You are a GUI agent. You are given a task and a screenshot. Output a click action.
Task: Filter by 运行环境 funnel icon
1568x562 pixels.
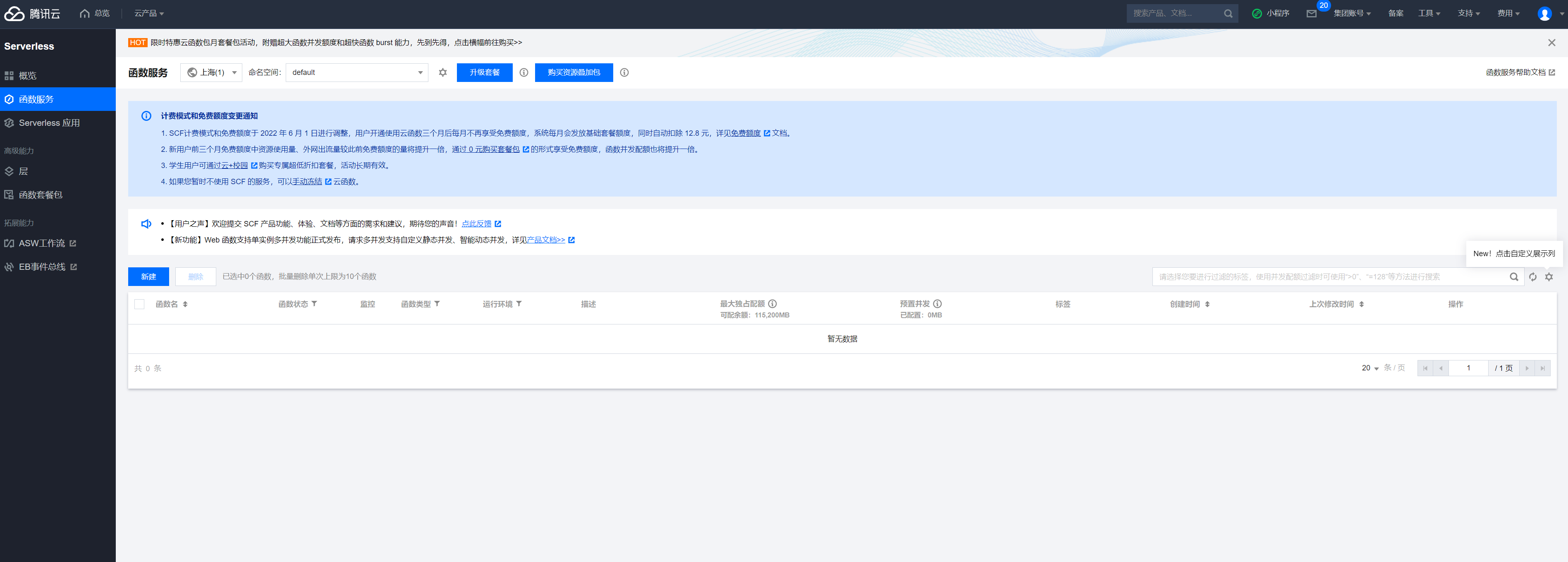coord(519,304)
